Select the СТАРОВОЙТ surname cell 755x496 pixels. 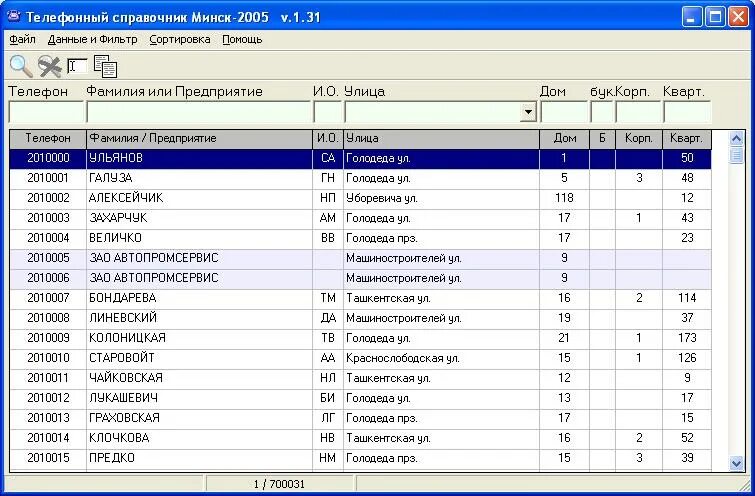point(199,358)
